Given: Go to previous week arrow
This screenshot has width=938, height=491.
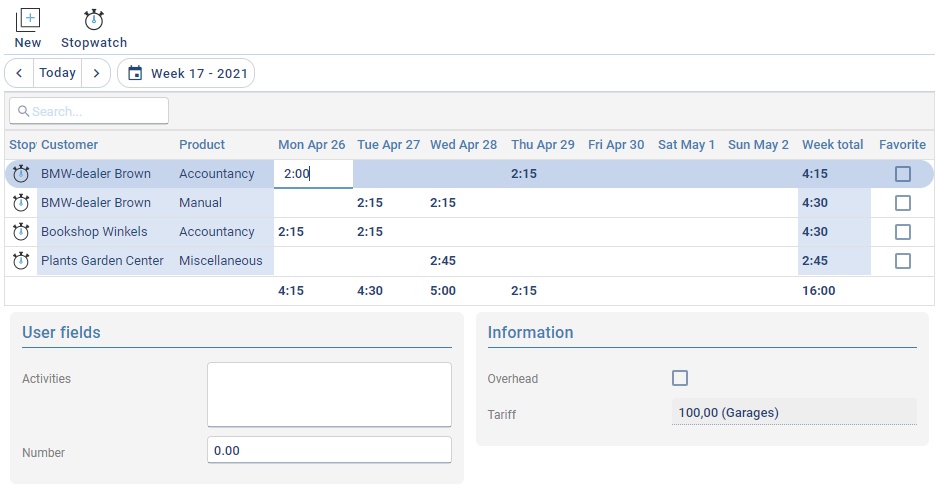Looking at the screenshot, I should pos(19,73).
